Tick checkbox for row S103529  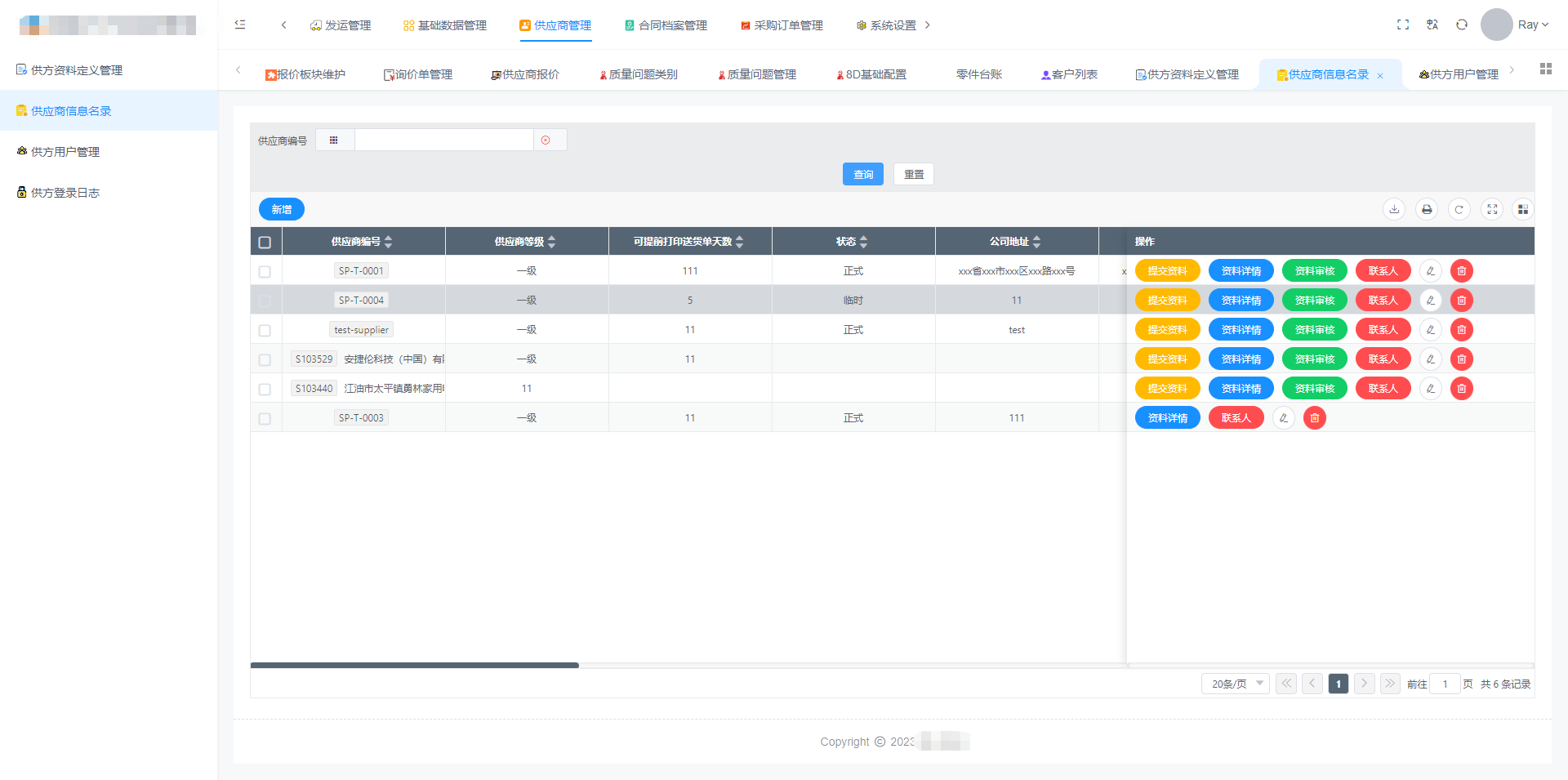[x=265, y=360]
